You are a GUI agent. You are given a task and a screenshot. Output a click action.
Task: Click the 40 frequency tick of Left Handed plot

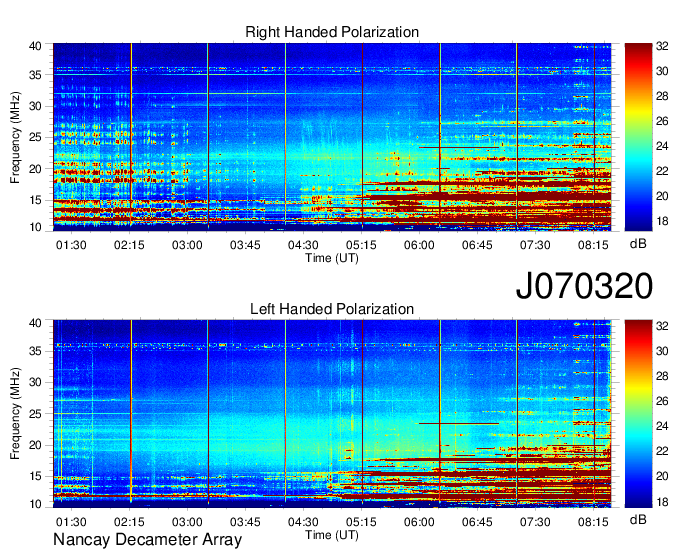pos(36,323)
